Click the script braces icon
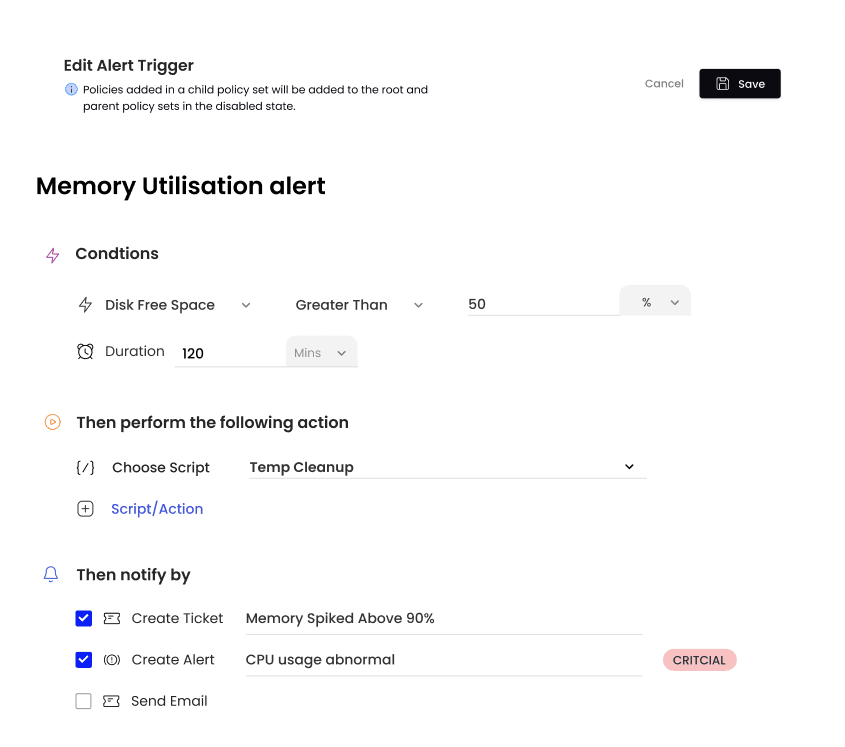 click(x=85, y=467)
